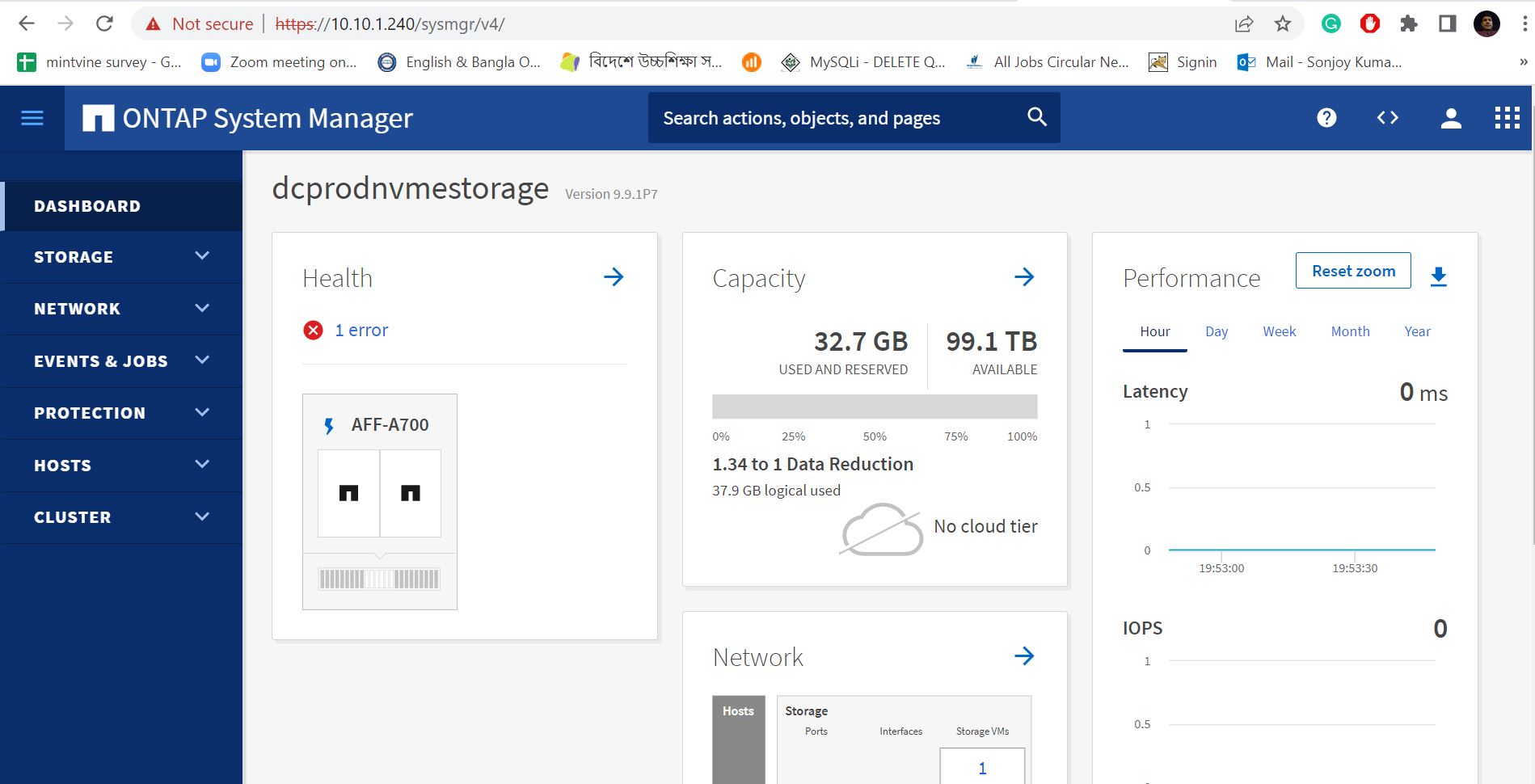Show more bookmarks with the chevron
The height and width of the screenshot is (784, 1535).
point(1523,62)
